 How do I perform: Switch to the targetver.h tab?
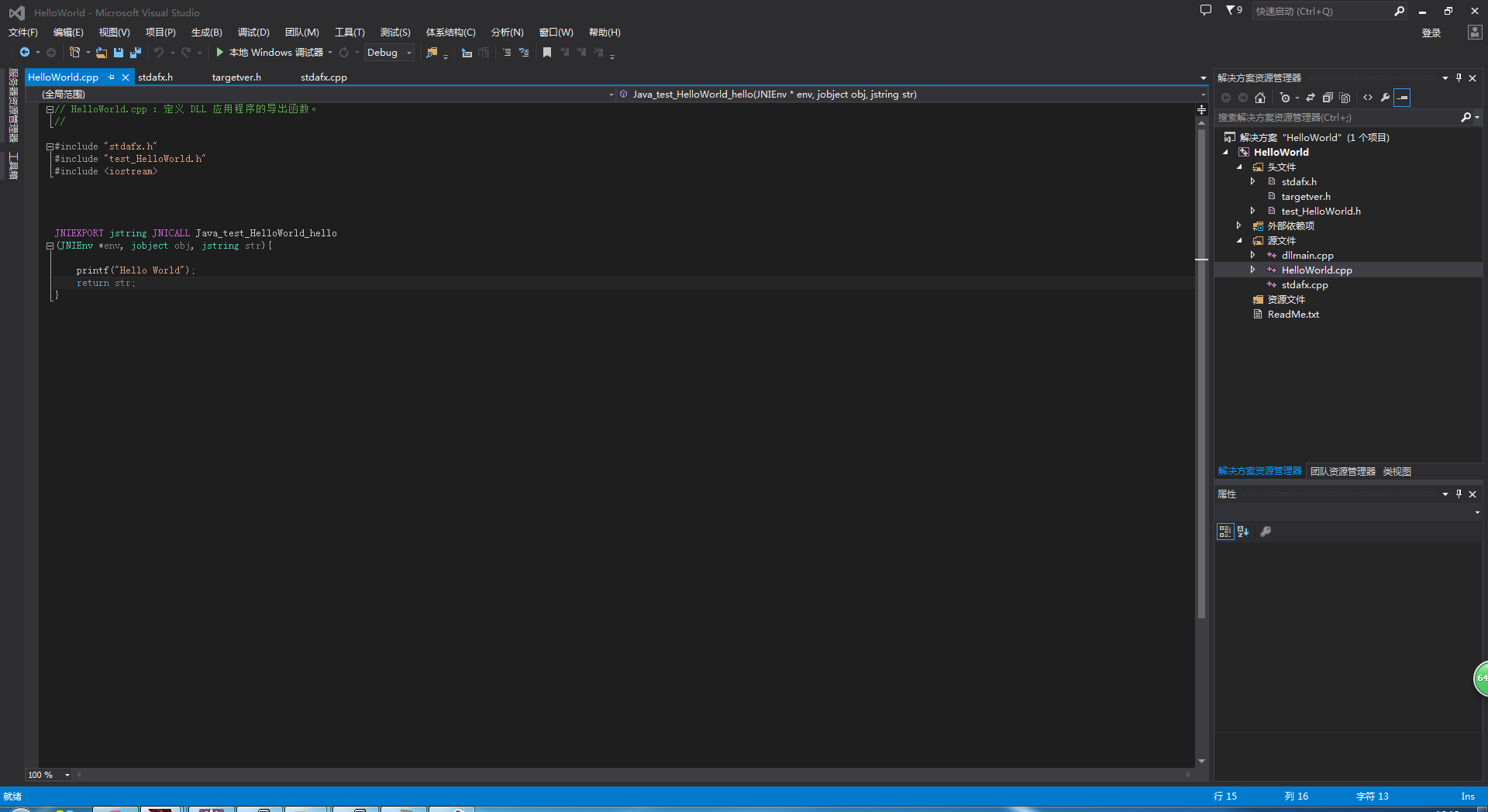pyautogui.click(x=236, y=77)
